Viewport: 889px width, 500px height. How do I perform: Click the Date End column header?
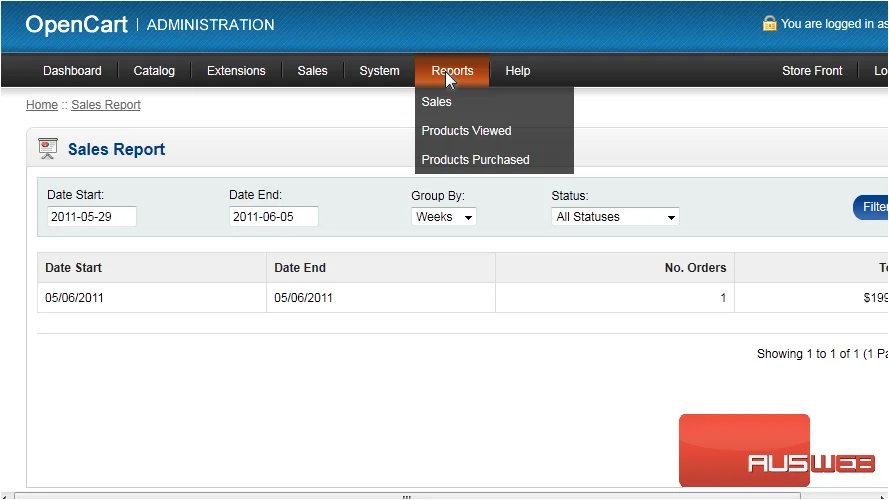pos(381,268)
